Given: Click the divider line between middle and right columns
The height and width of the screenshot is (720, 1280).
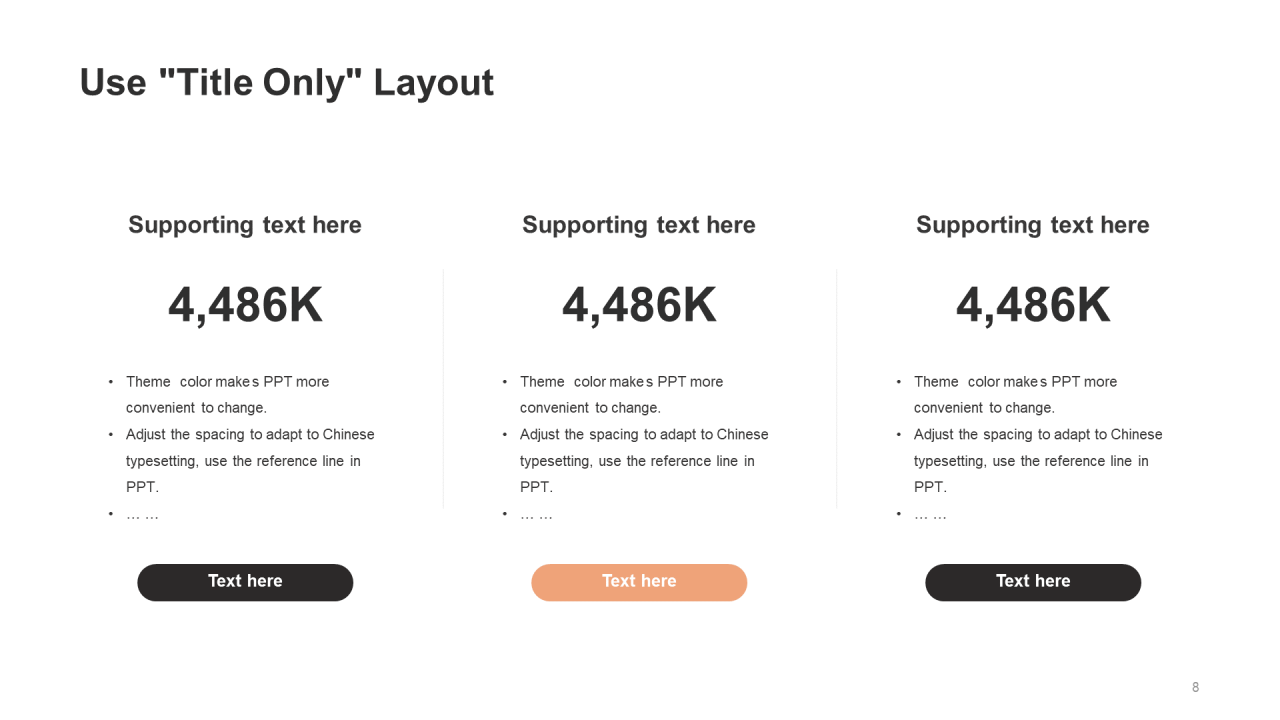Looking at the screenshot, I should [837, 388].
